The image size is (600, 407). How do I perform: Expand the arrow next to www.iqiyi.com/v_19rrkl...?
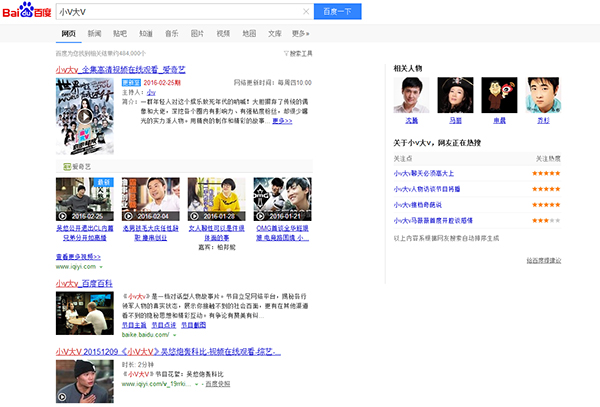pyautogui.click(x=196, y=384)
